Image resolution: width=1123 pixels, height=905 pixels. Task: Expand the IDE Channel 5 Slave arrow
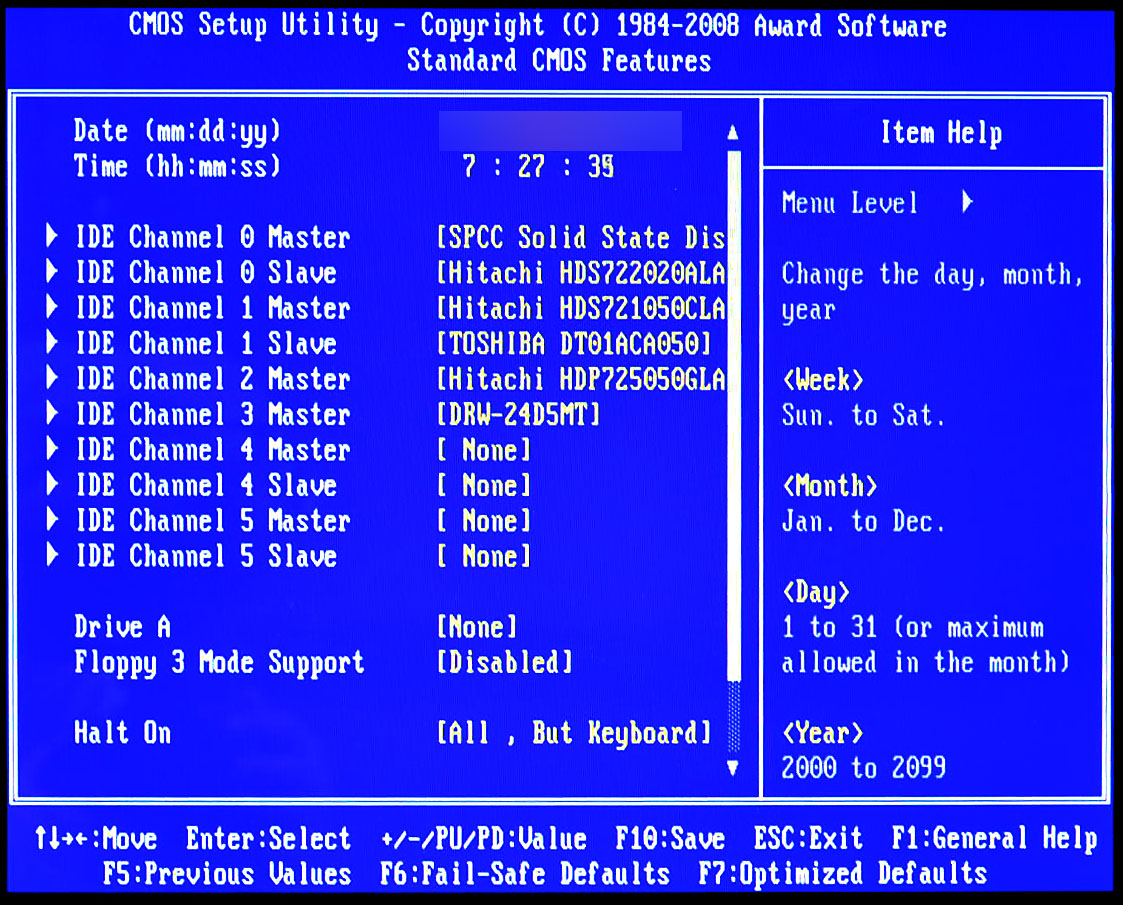(52, 556)
